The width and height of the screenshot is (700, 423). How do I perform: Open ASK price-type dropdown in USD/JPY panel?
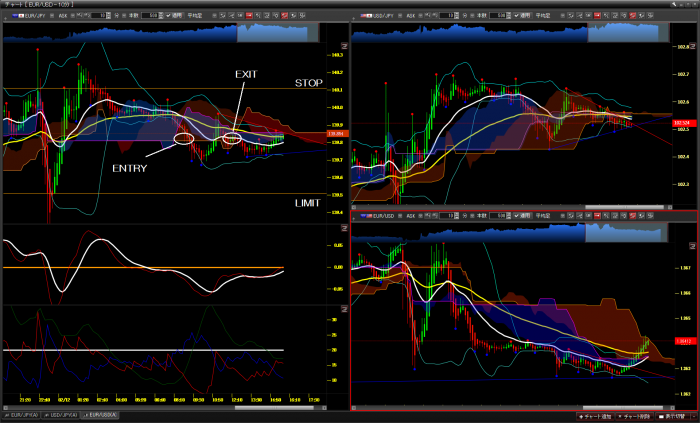(x=420, y=16)
